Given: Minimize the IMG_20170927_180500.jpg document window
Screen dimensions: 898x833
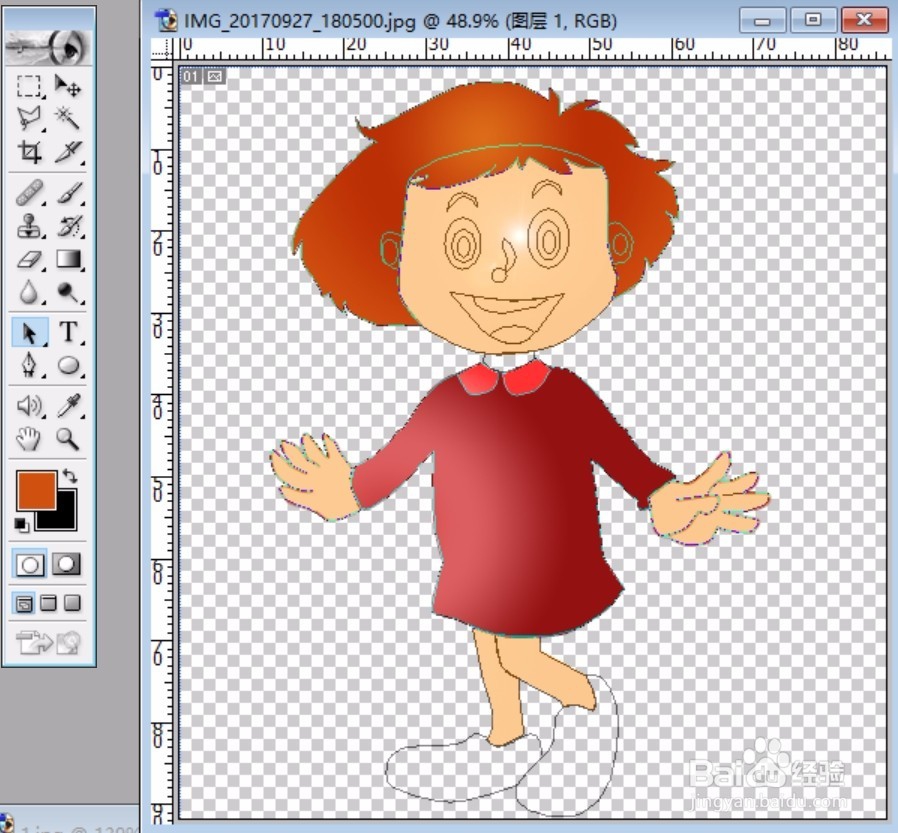Looking at the screenshot, I should click(763, 21).
